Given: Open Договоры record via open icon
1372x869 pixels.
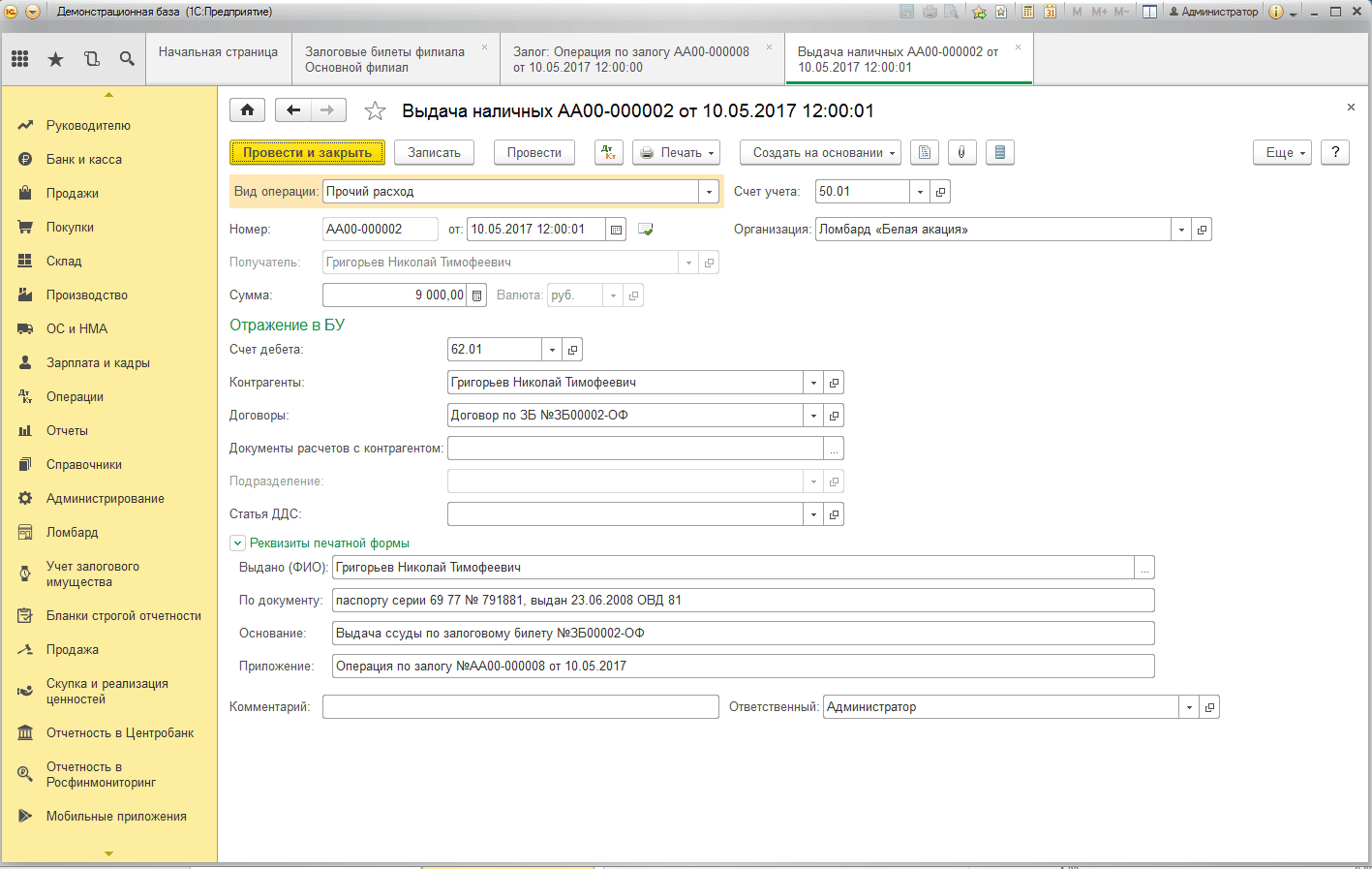Looking at the screenshot, I should (x=834, y=416).
